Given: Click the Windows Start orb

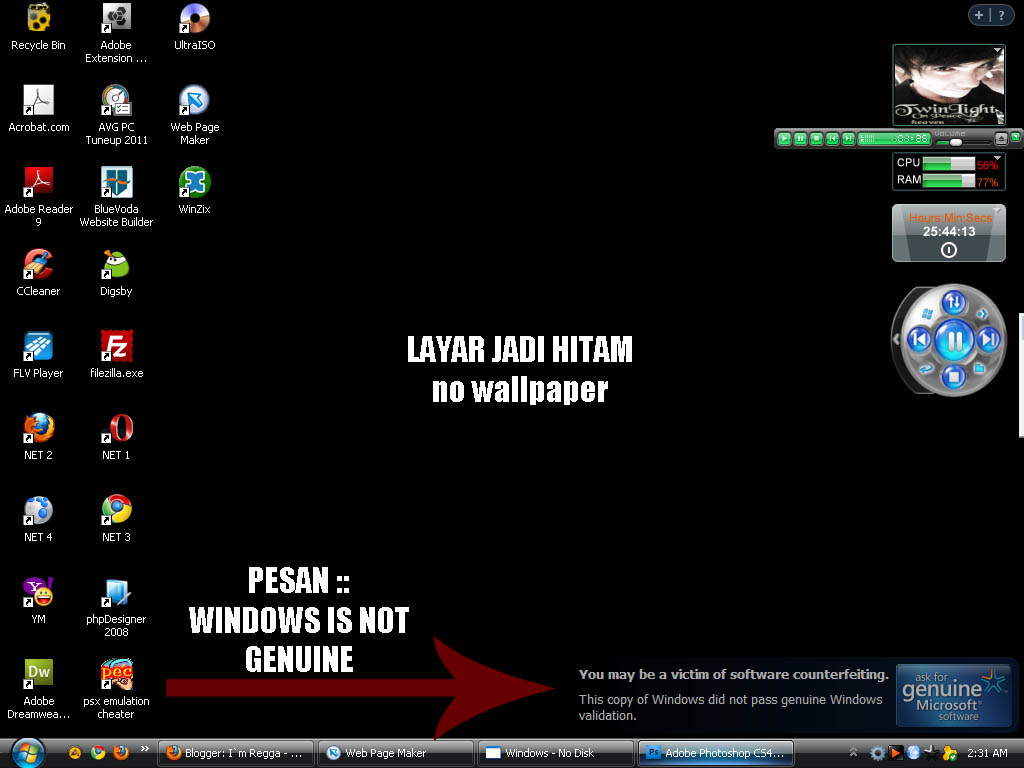Looking at the screenshot, I should pyautogui.click(x=27, y=753).
